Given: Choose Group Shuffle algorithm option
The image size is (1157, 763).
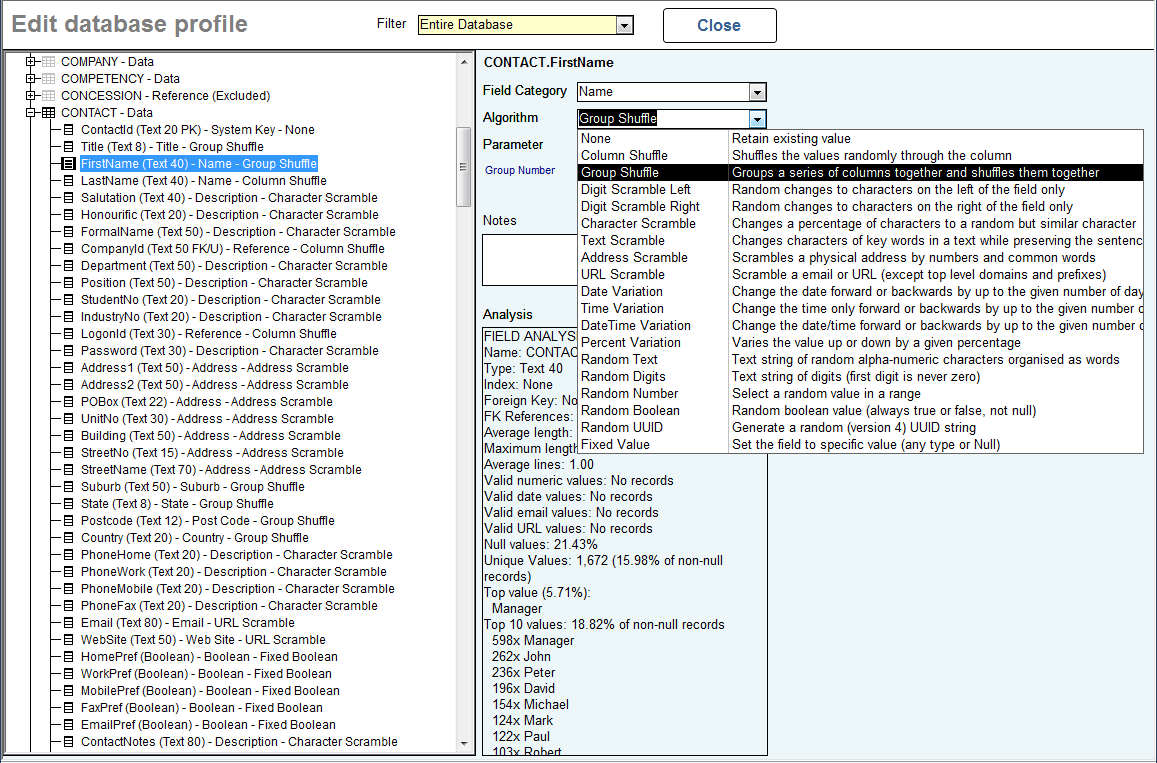Looking at the screenshot, I should tap(860, 173).
